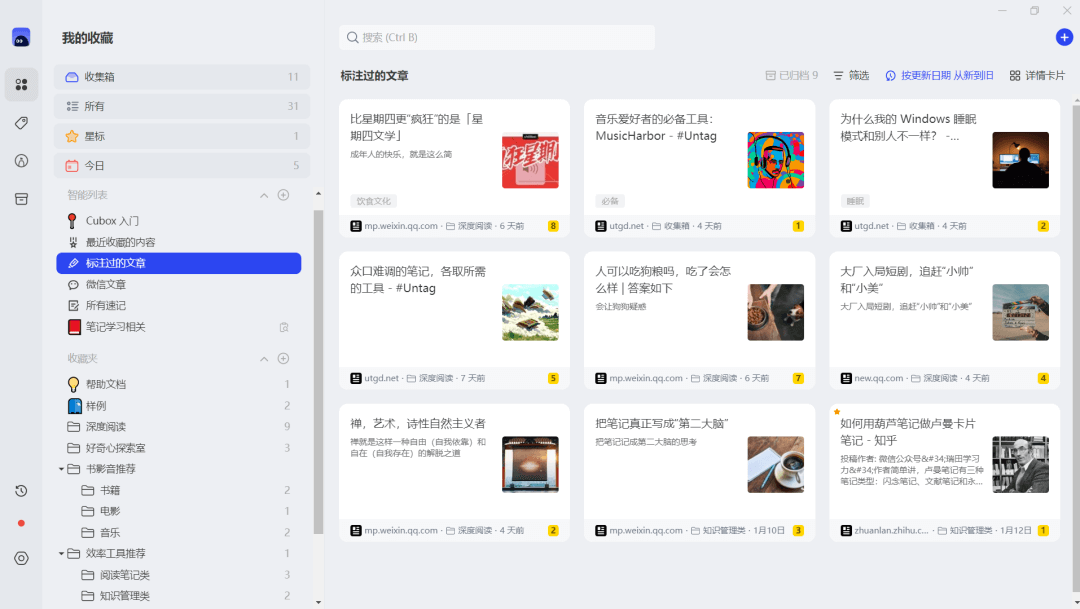1080x609 pixels.
Task: Open browsing history via the clock icon
Action: pyautogui.click(x=21, y=491)
